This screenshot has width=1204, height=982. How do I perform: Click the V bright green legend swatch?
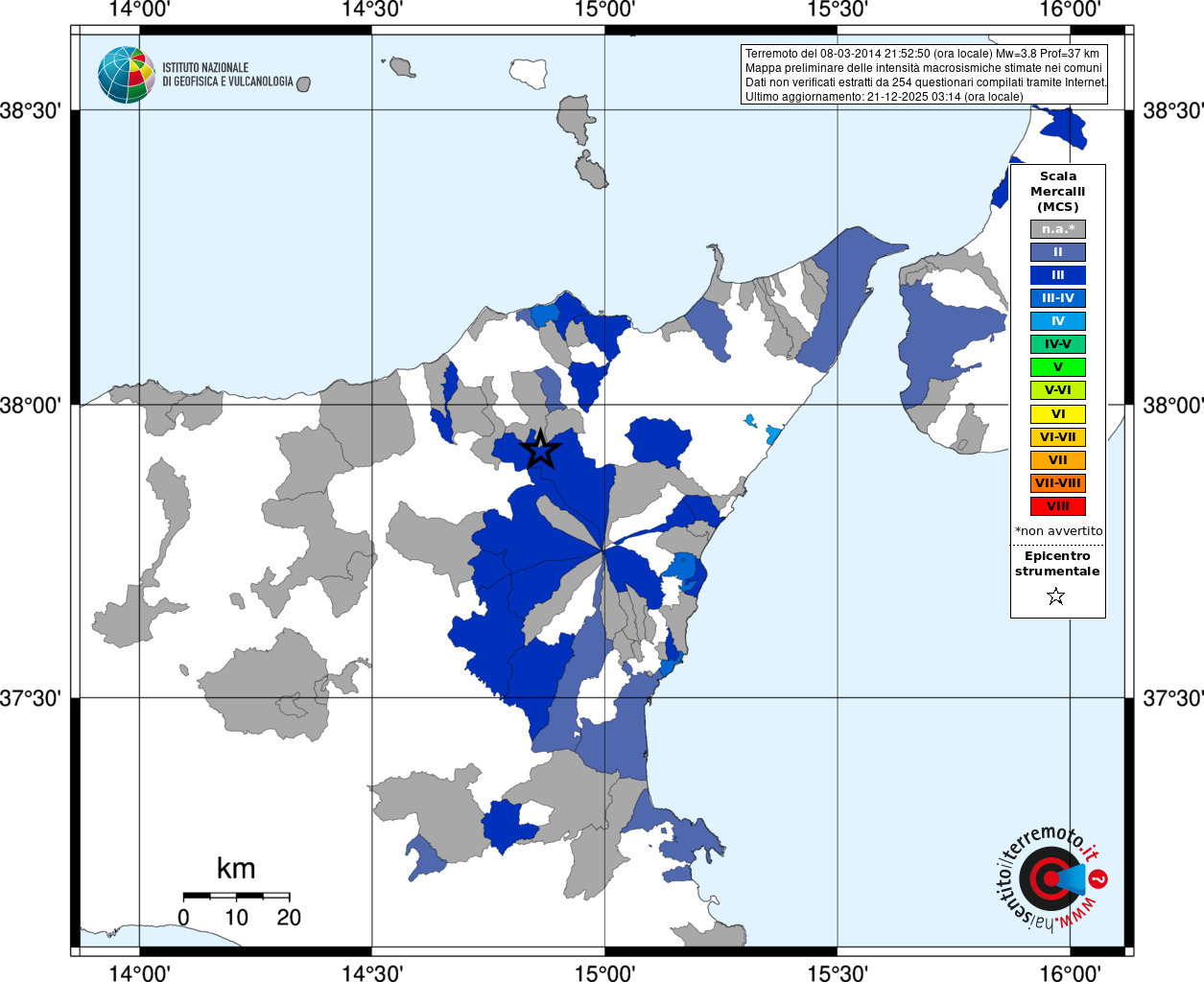[x=1058, y=367]
